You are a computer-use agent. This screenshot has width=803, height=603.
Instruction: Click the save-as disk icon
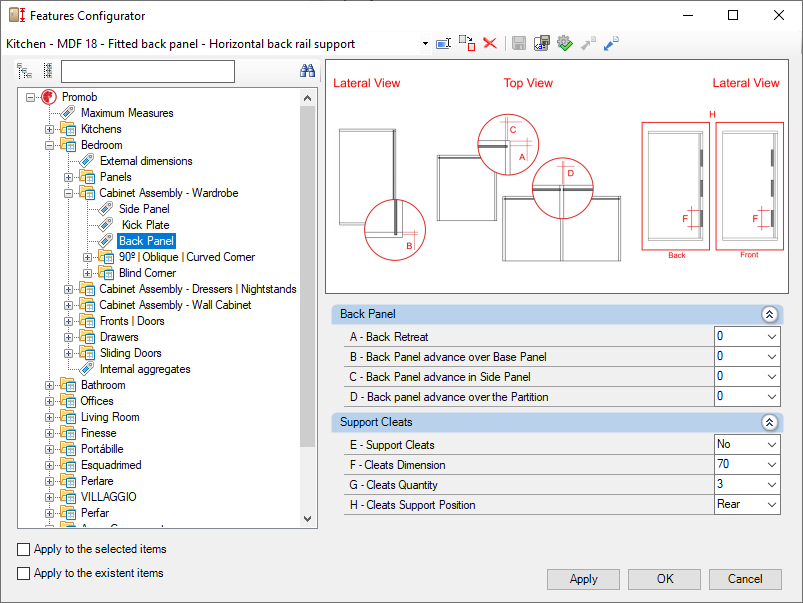(x=541, y=43)
